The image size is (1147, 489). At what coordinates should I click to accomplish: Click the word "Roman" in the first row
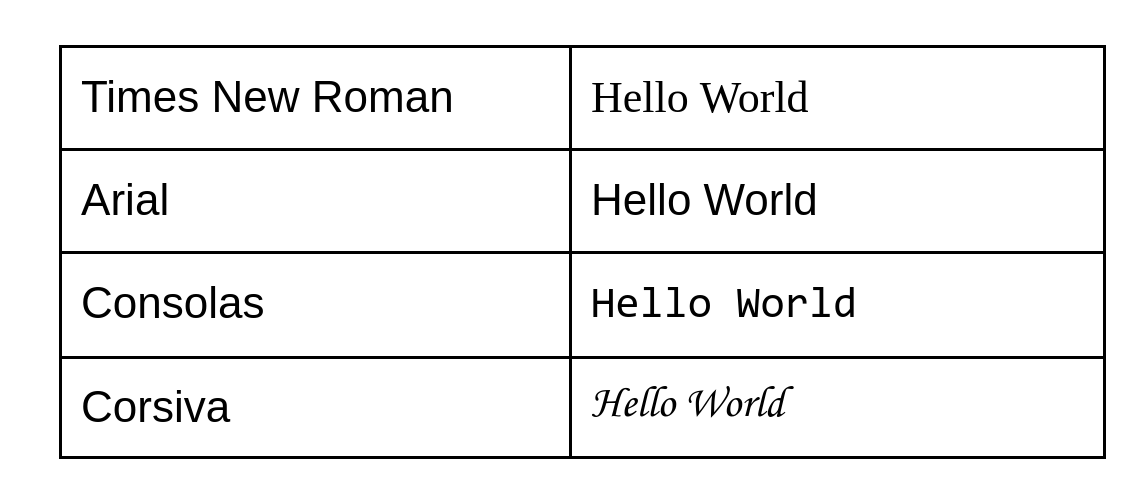pos(382,98)
